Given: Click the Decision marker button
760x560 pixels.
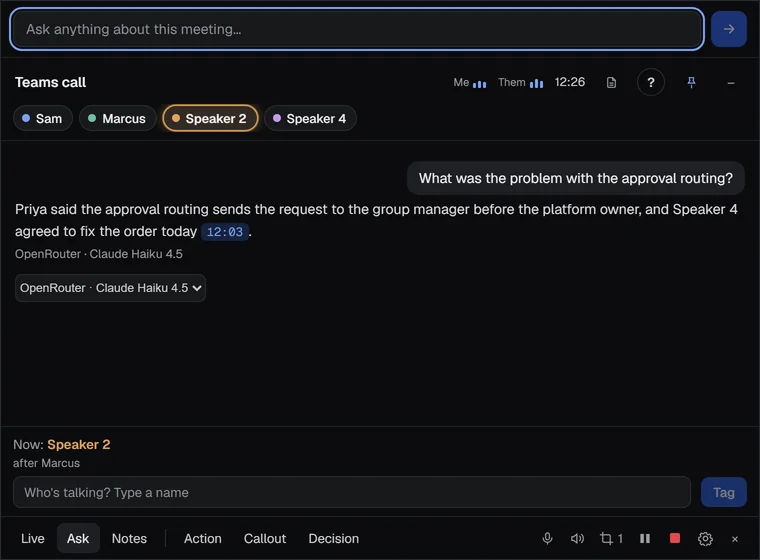Looking at the screenshot, I should click(x=333, y=538).
